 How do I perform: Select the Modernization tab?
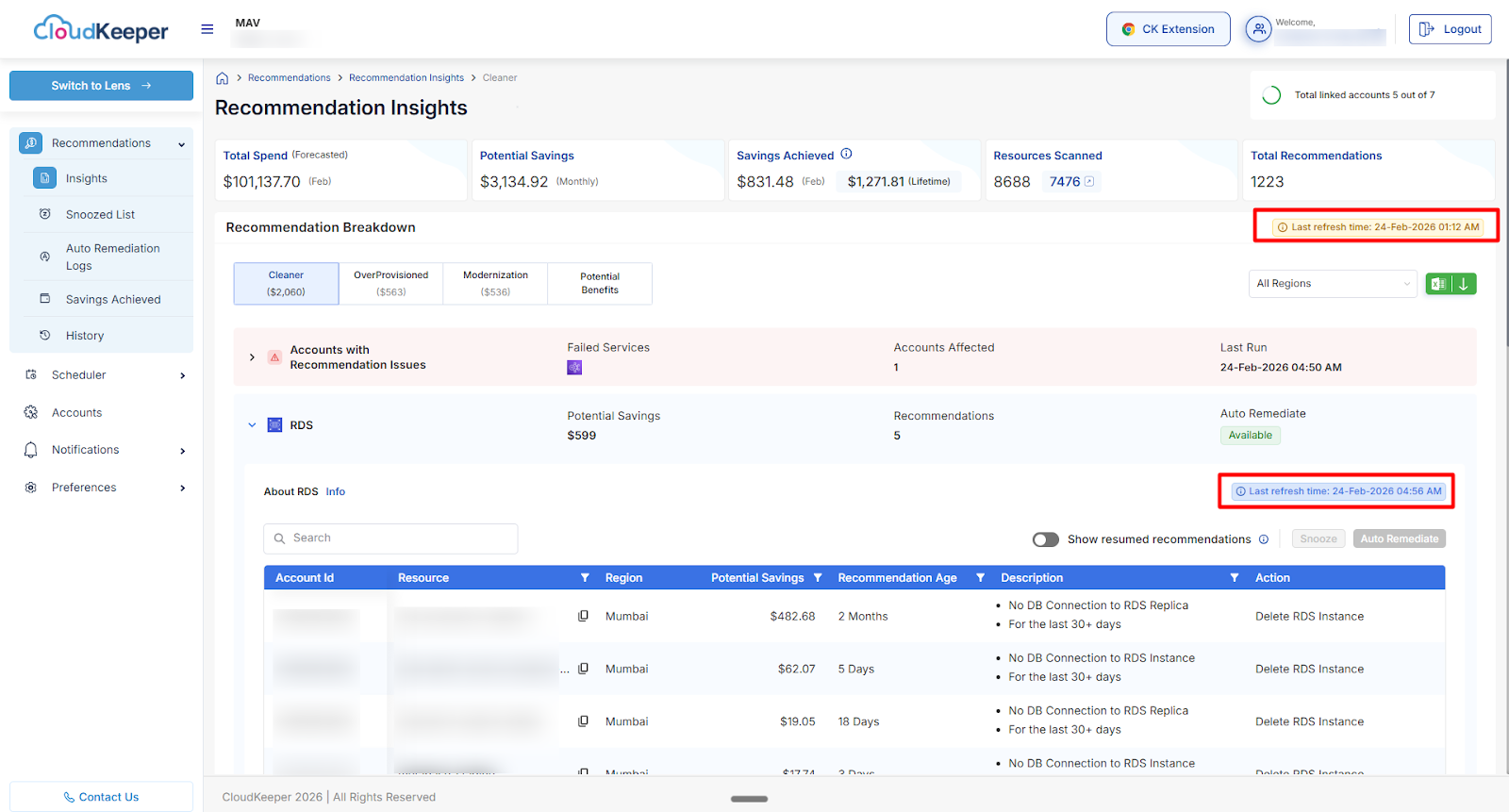(x=495, y=284)
